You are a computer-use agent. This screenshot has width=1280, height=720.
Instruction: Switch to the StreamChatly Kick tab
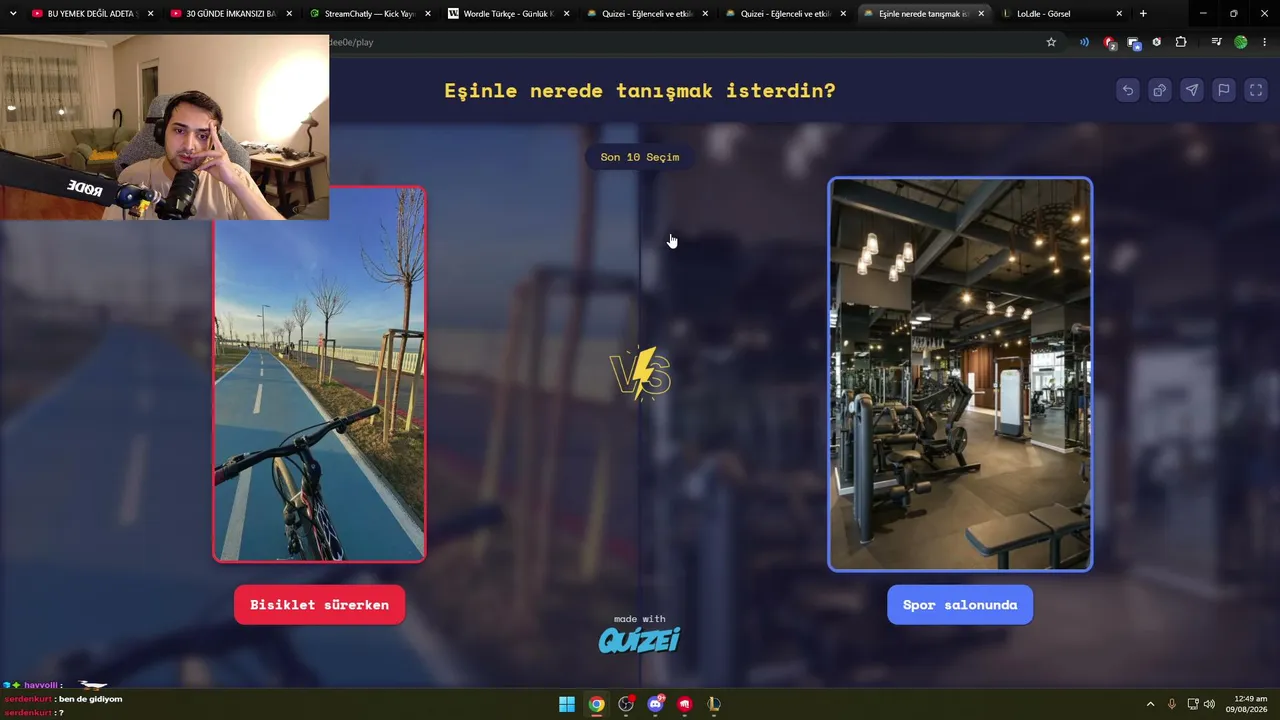(x=369, y=14)
